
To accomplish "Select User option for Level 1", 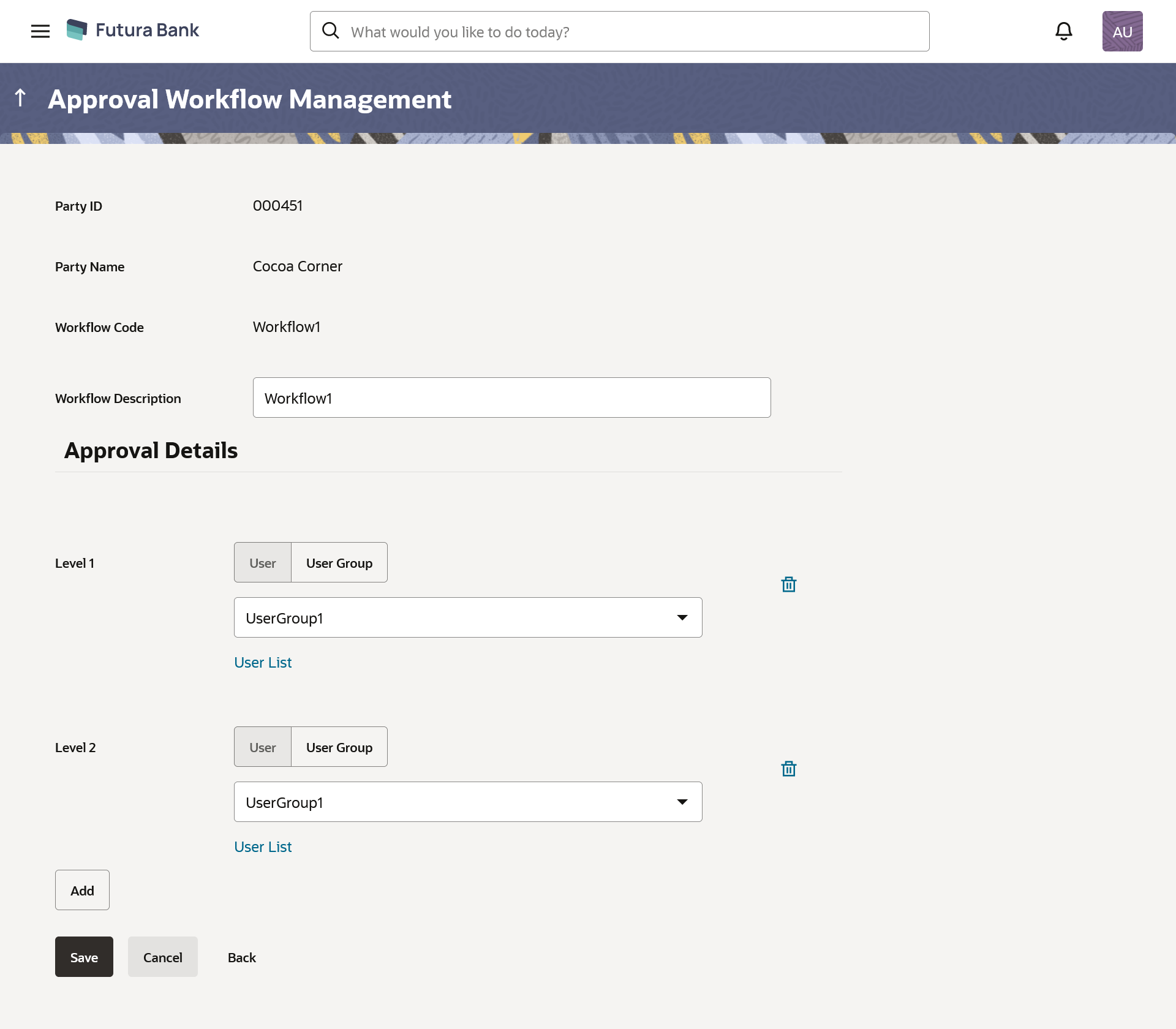I will [x=263, y=563].
